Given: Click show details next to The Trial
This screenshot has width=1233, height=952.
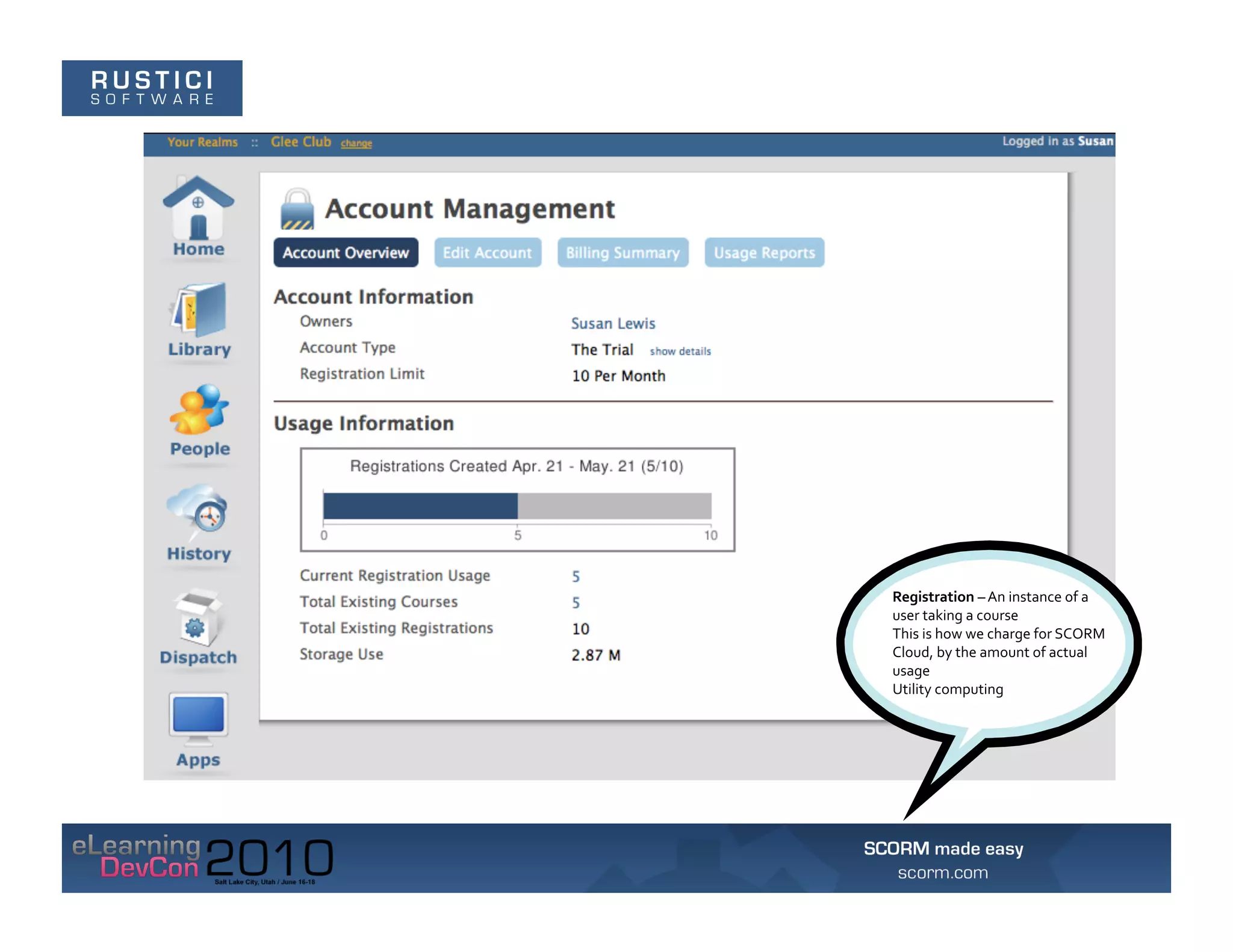Looking at the screenshot, I should coord(680,351).
